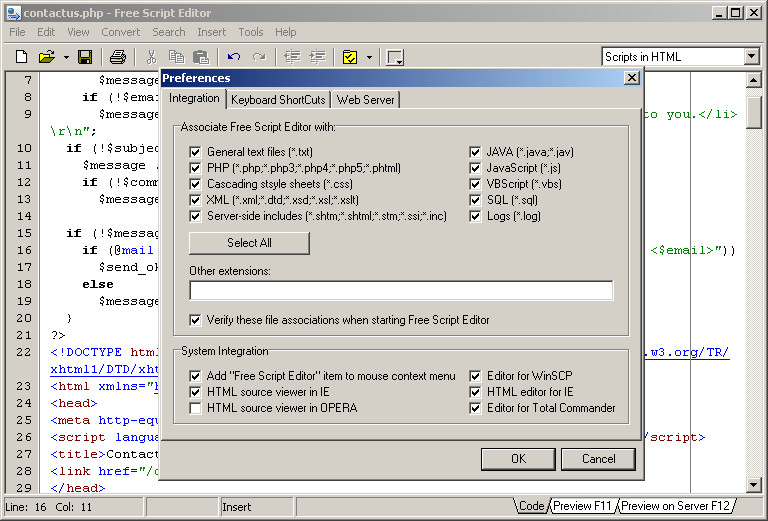The height and width of the screenshot is (521, 768).
Task: Click the Other extensions text field
Action: (401, 290)
